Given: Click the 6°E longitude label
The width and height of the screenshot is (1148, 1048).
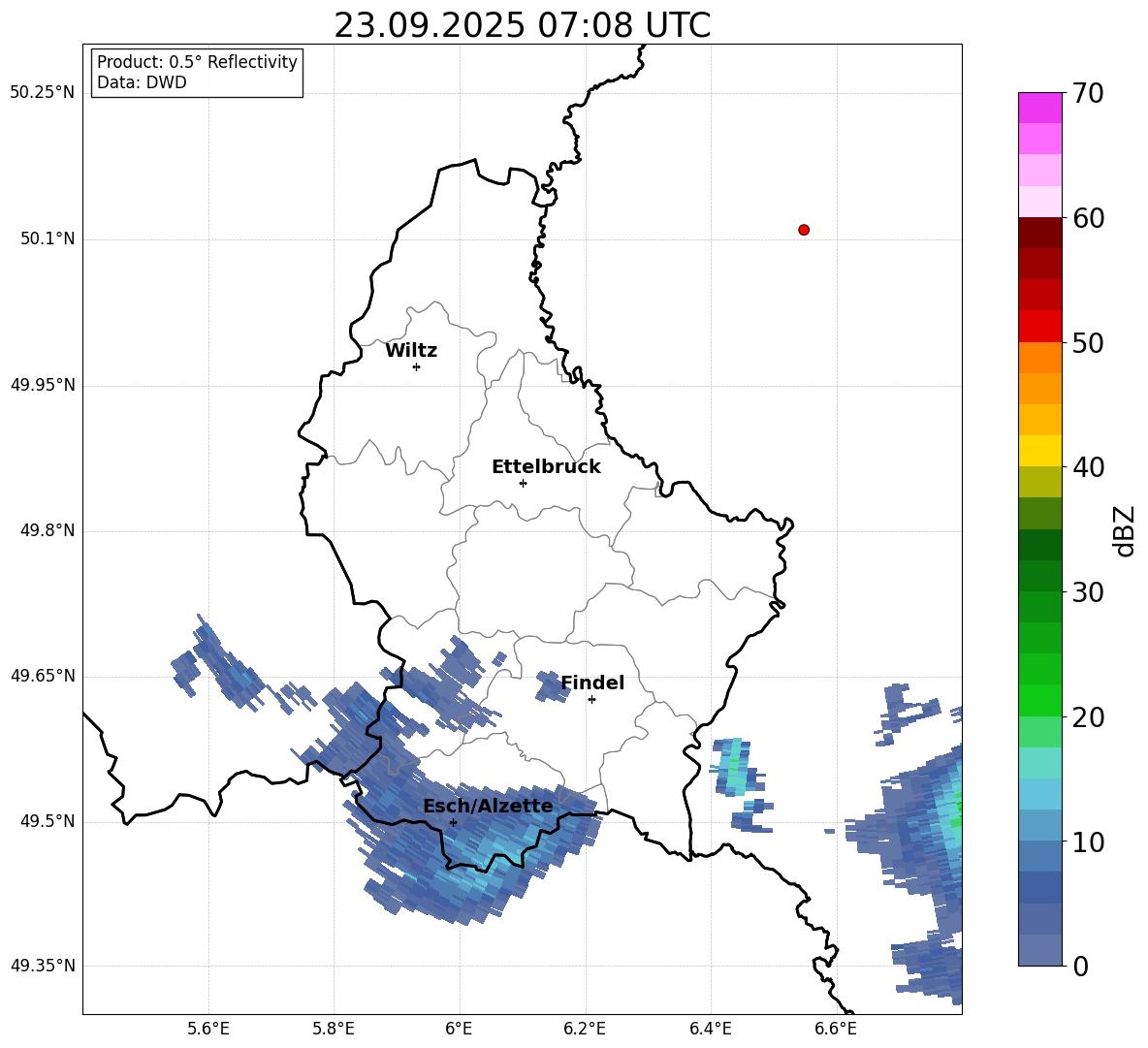Looking at the screenshot, I should pyautogui.click(x=459, y=1029).
